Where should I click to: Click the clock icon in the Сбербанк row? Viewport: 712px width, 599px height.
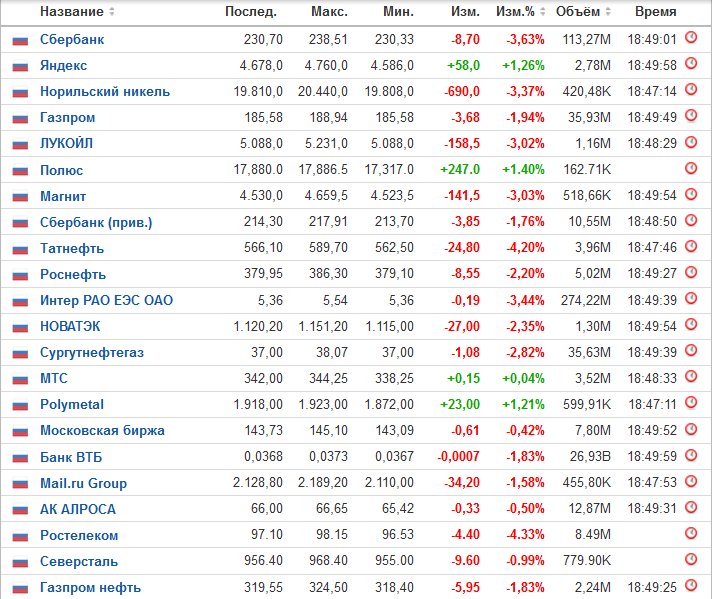pos(691,37)
